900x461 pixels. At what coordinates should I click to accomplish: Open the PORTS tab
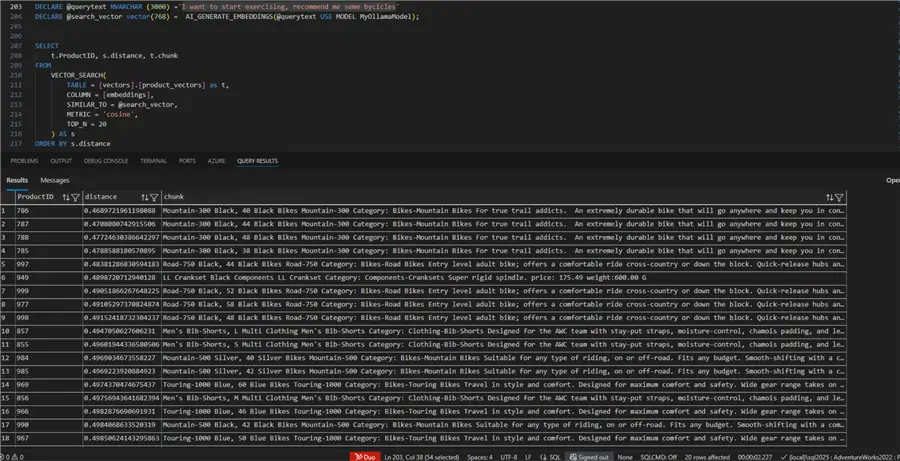187,161
